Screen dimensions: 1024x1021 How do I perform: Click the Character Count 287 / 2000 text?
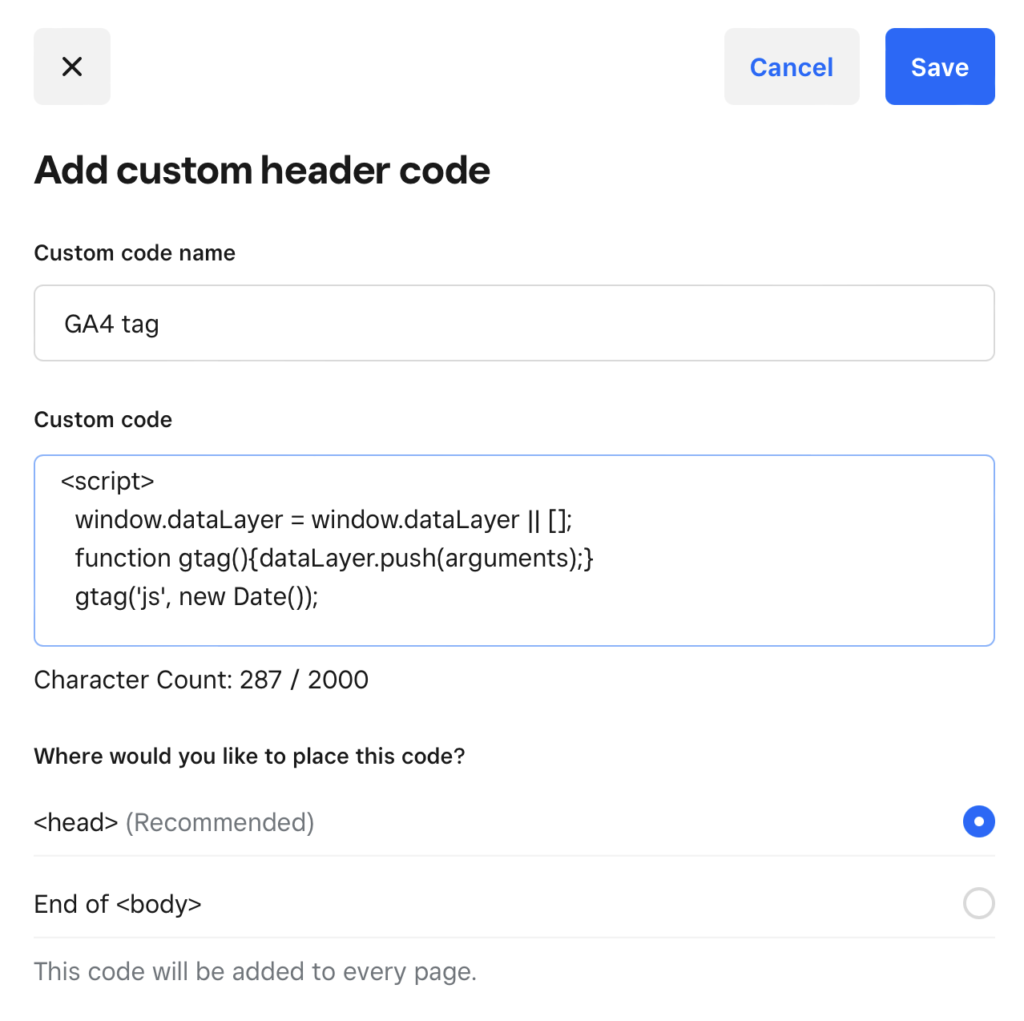[201, 681]
